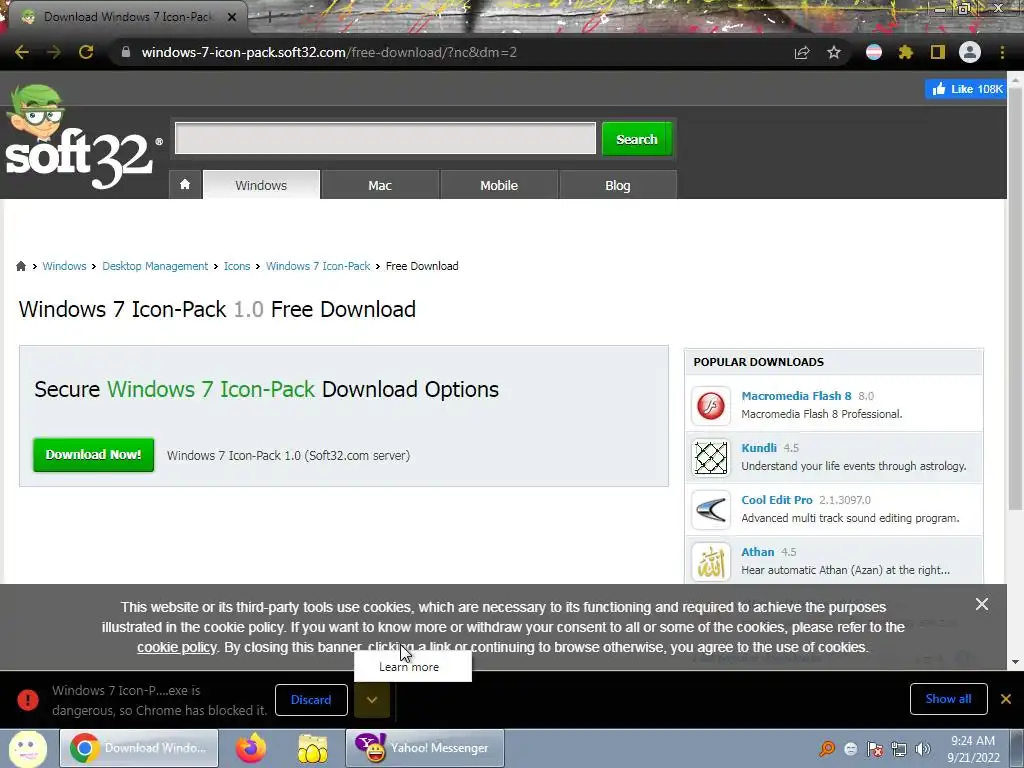Click the Macromedia Flash 8 icon

point(711,406)
